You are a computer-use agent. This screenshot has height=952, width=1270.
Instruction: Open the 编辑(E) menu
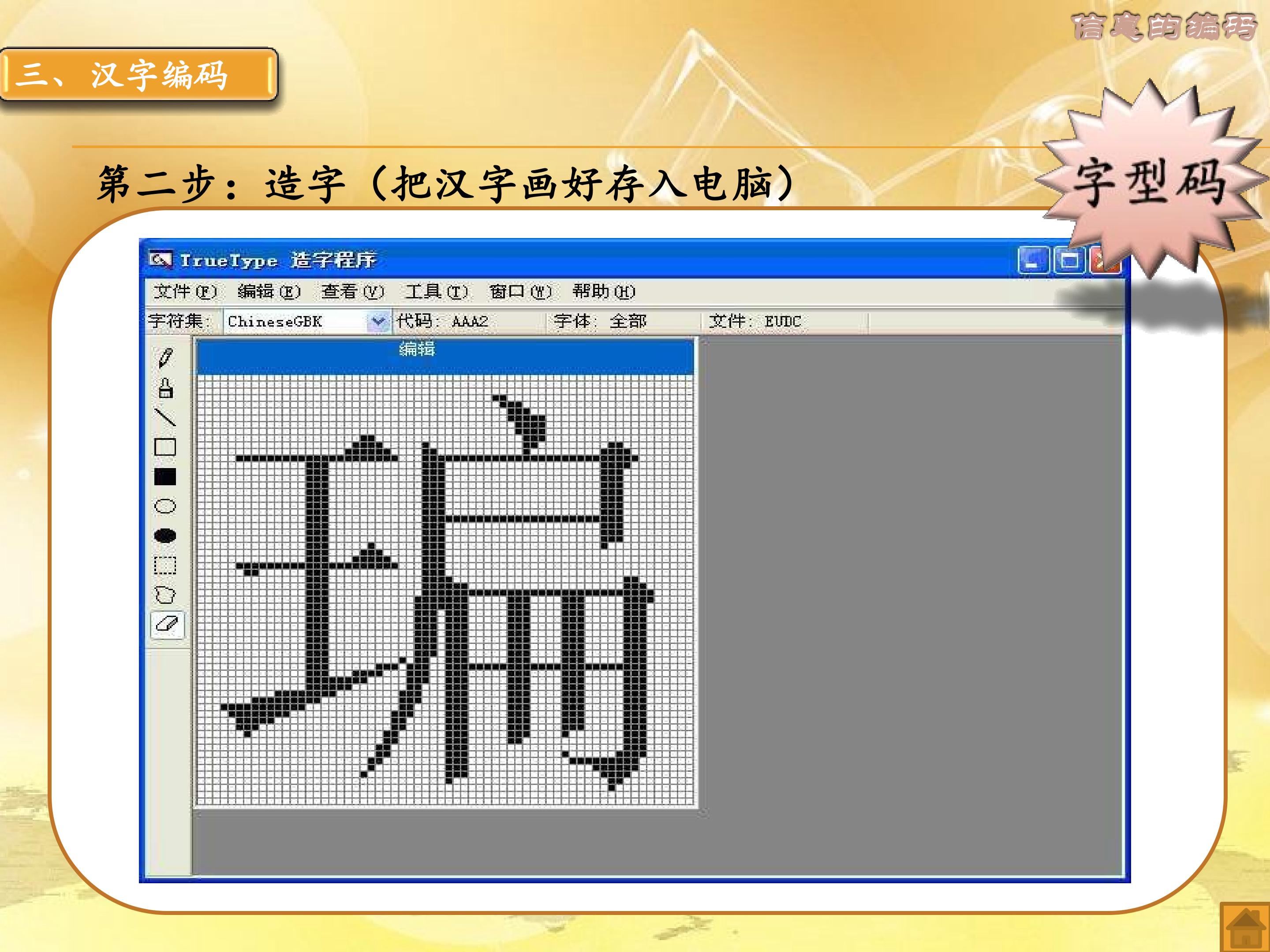[x=269, y=291]
